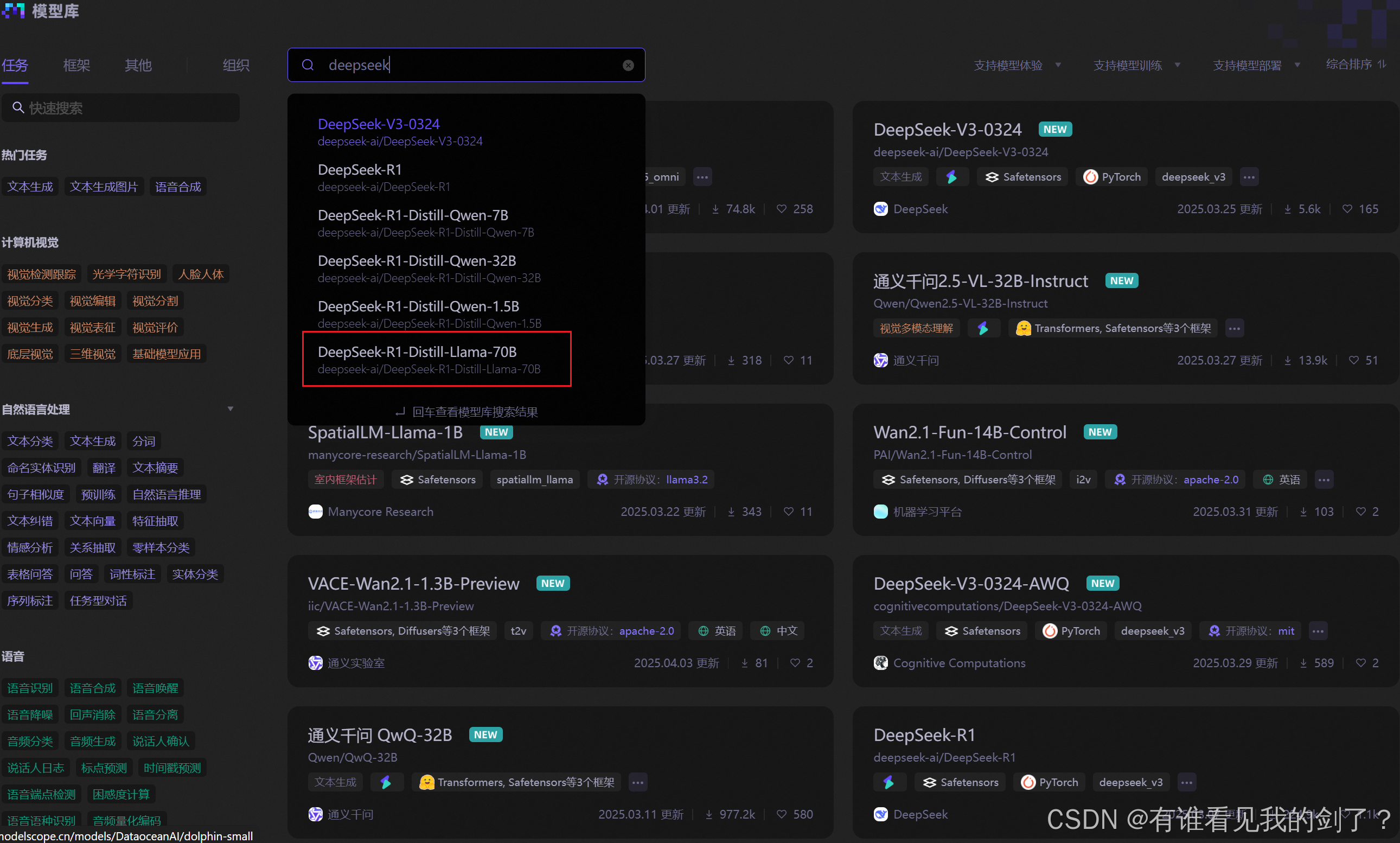This screenshot has height=843, width=1400.
Task: Click the search magnifier icon in search bar
Action: [308, 65]
